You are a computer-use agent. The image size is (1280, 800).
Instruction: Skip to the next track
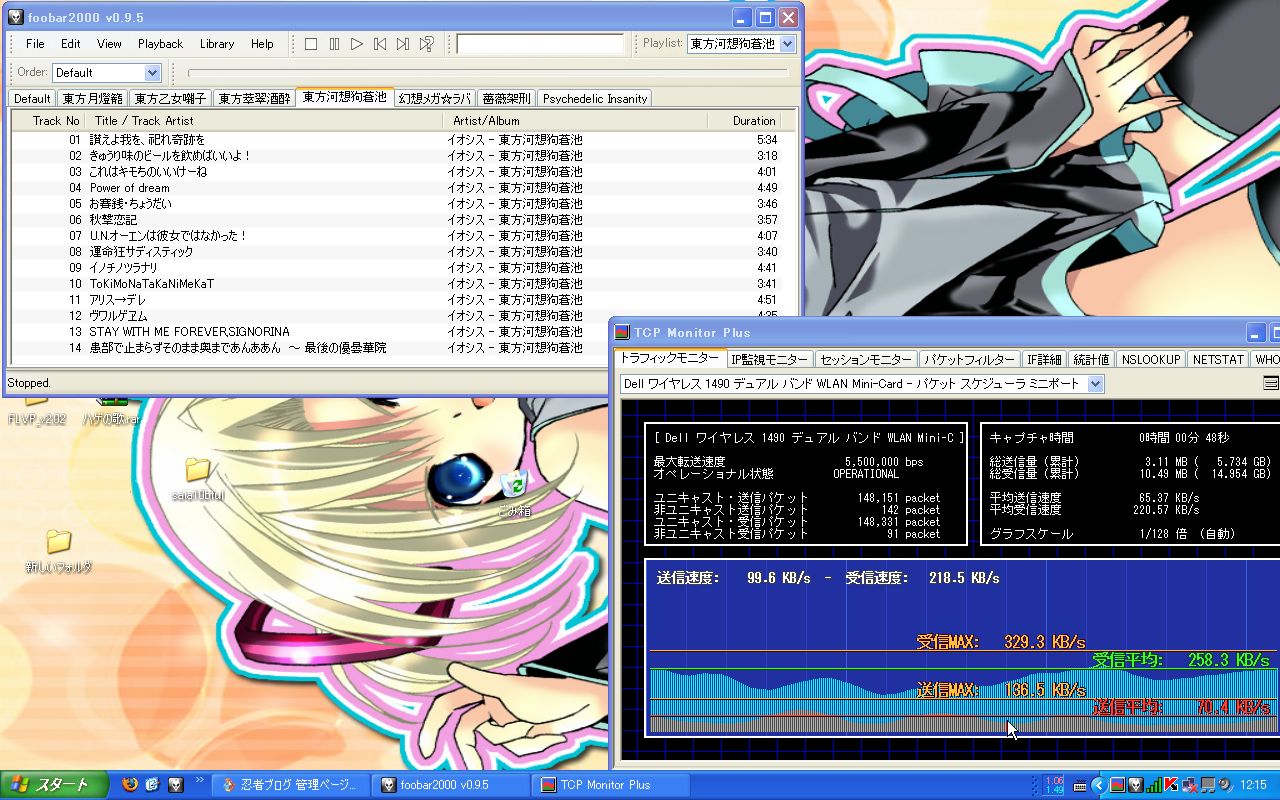click(x=403, y=44)
